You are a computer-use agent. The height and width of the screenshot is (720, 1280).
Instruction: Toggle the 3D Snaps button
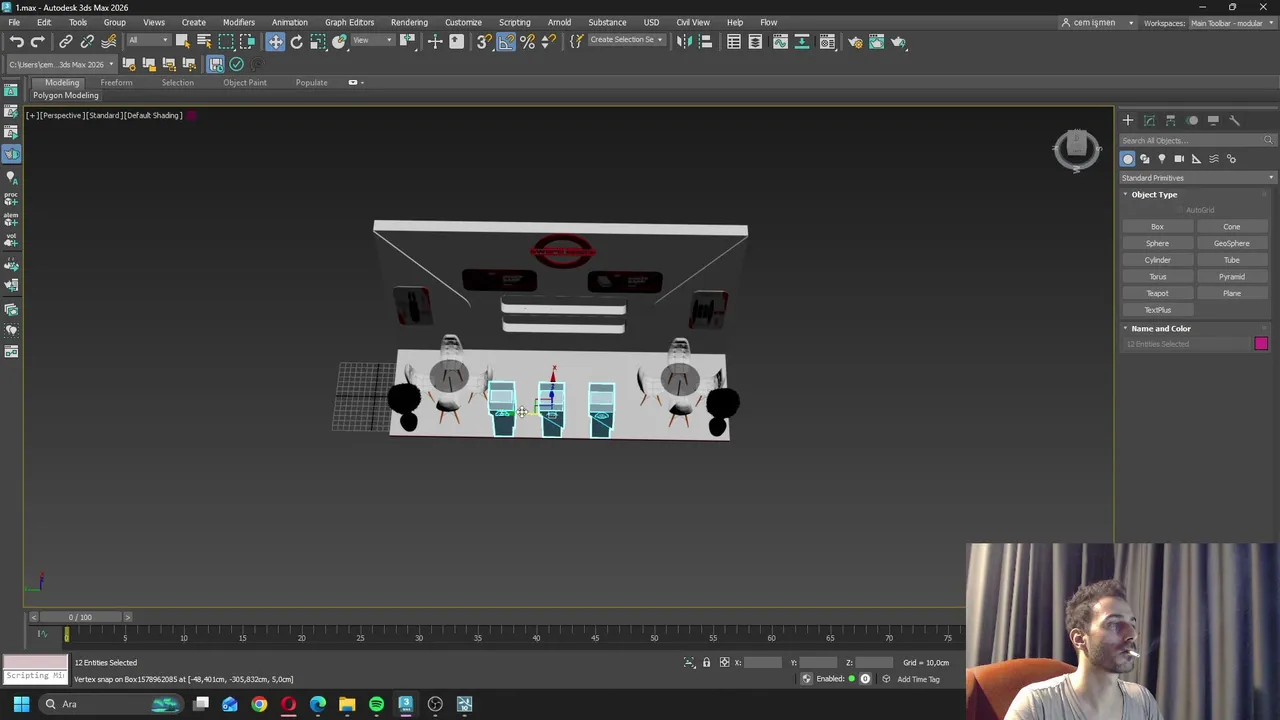coord(484,41)
